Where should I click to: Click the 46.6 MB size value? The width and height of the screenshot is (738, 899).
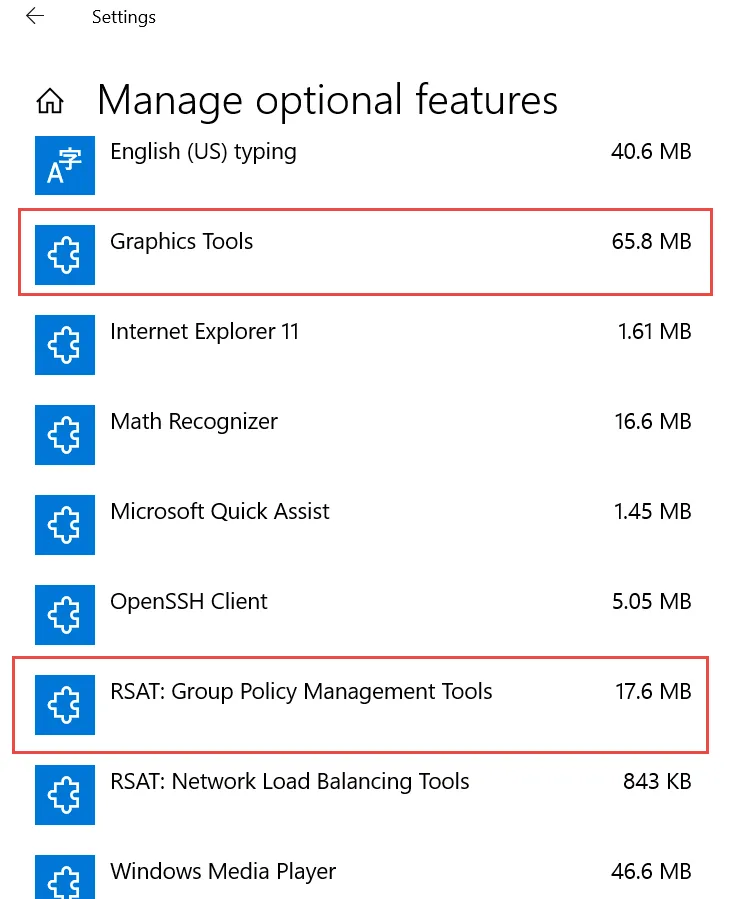(651, 871)
